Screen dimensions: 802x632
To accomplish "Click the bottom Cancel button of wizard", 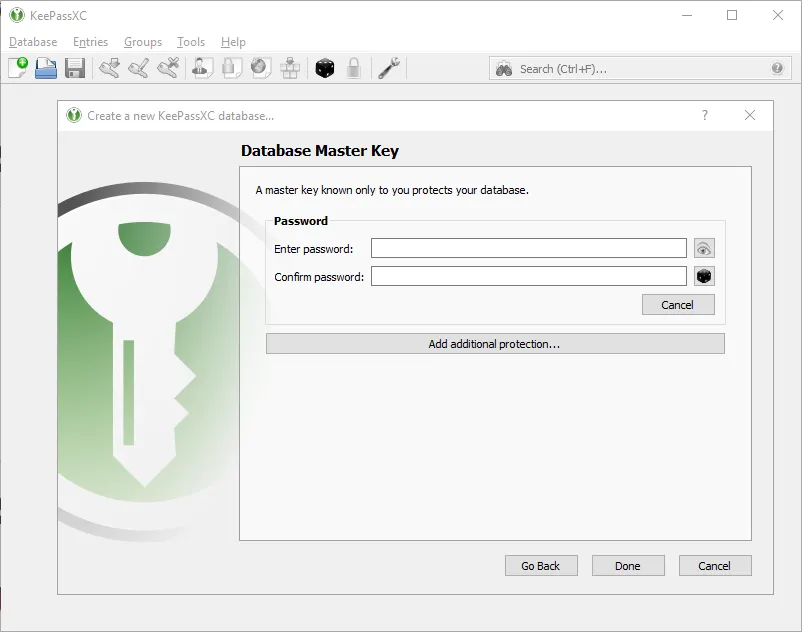I will point(715,566).
